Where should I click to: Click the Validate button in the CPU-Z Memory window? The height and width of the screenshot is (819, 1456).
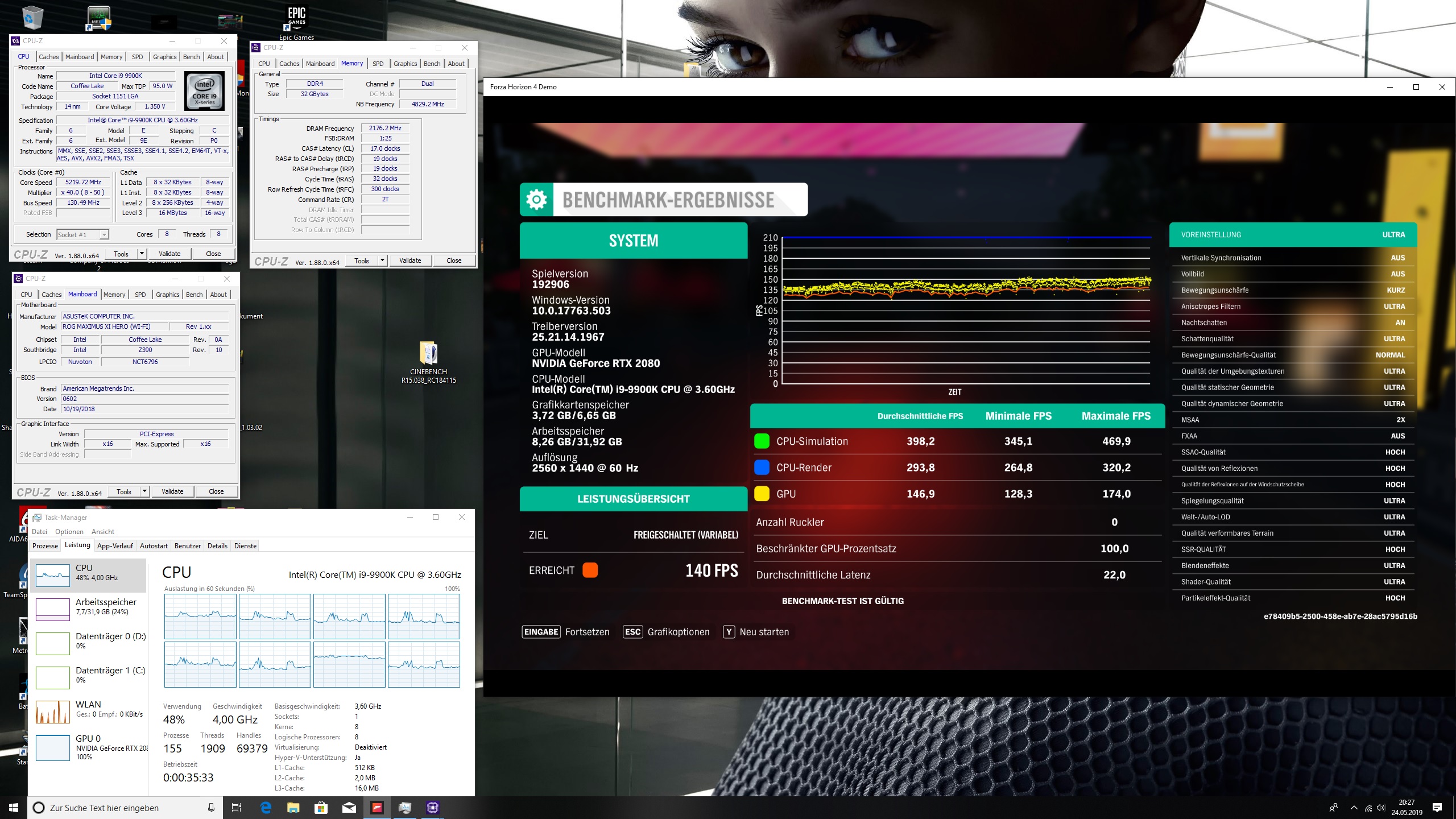point(410,260)
